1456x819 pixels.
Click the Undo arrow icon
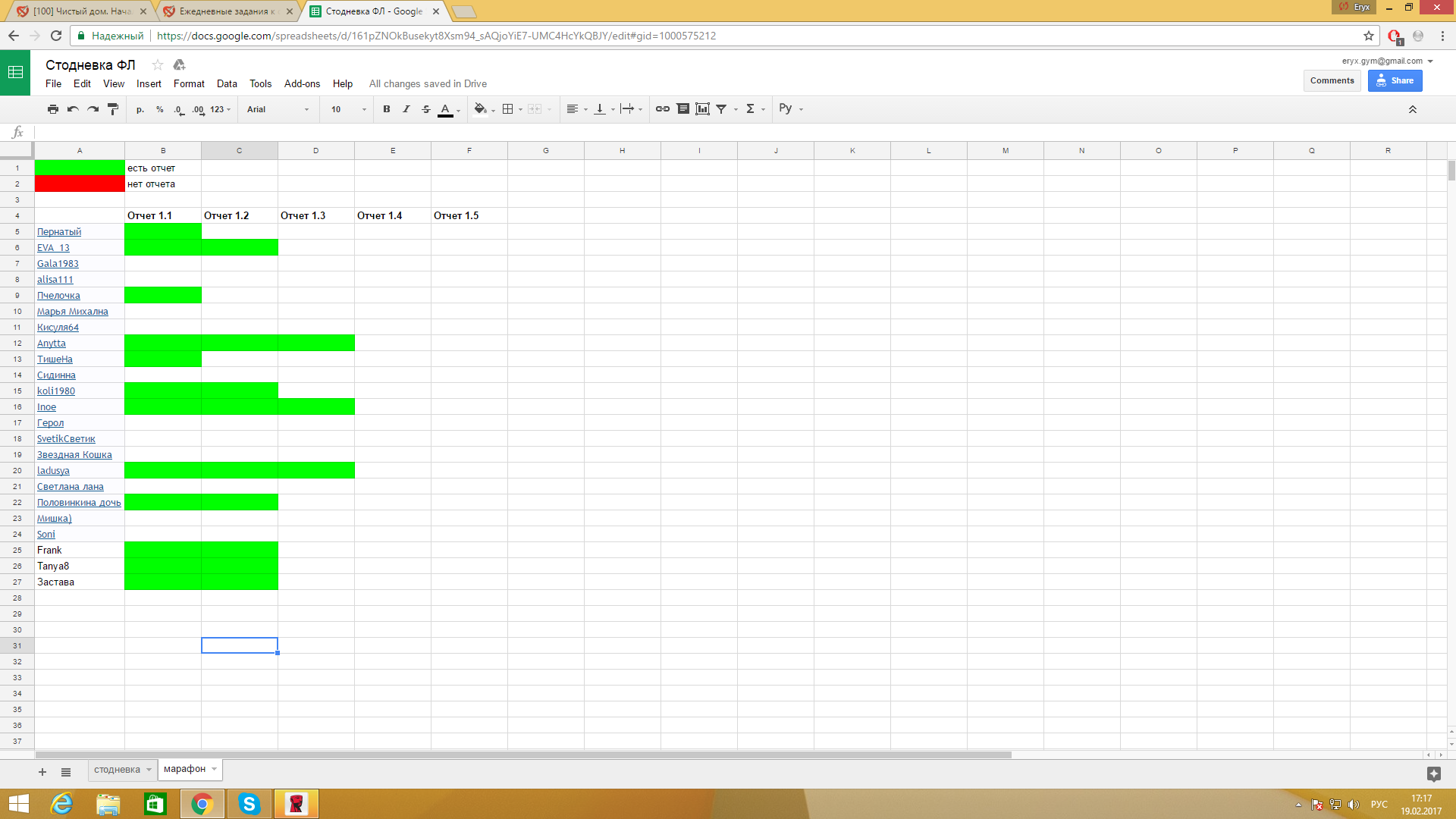pos(73,109)
